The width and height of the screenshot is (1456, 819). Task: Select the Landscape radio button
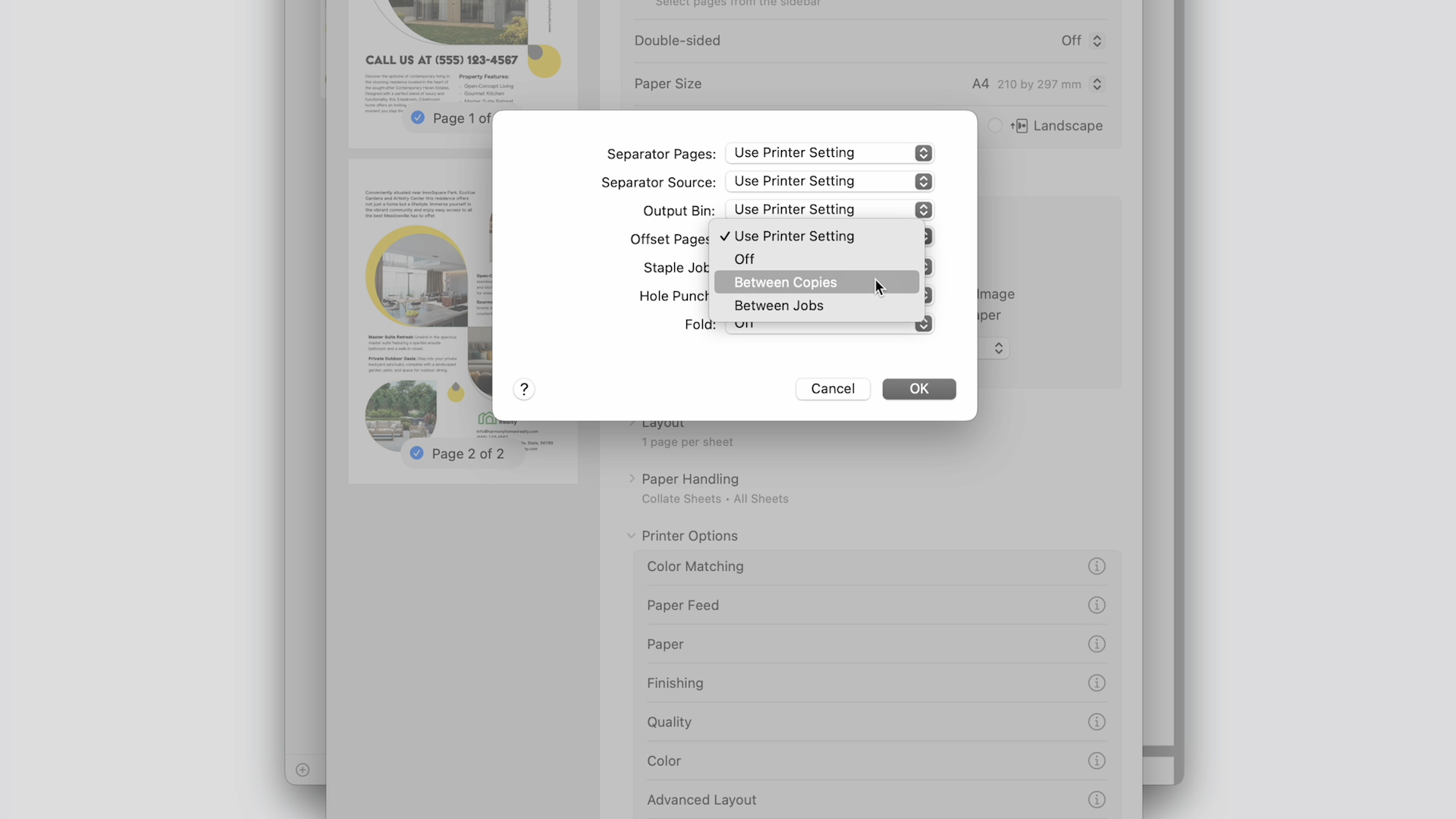[995, 126]
